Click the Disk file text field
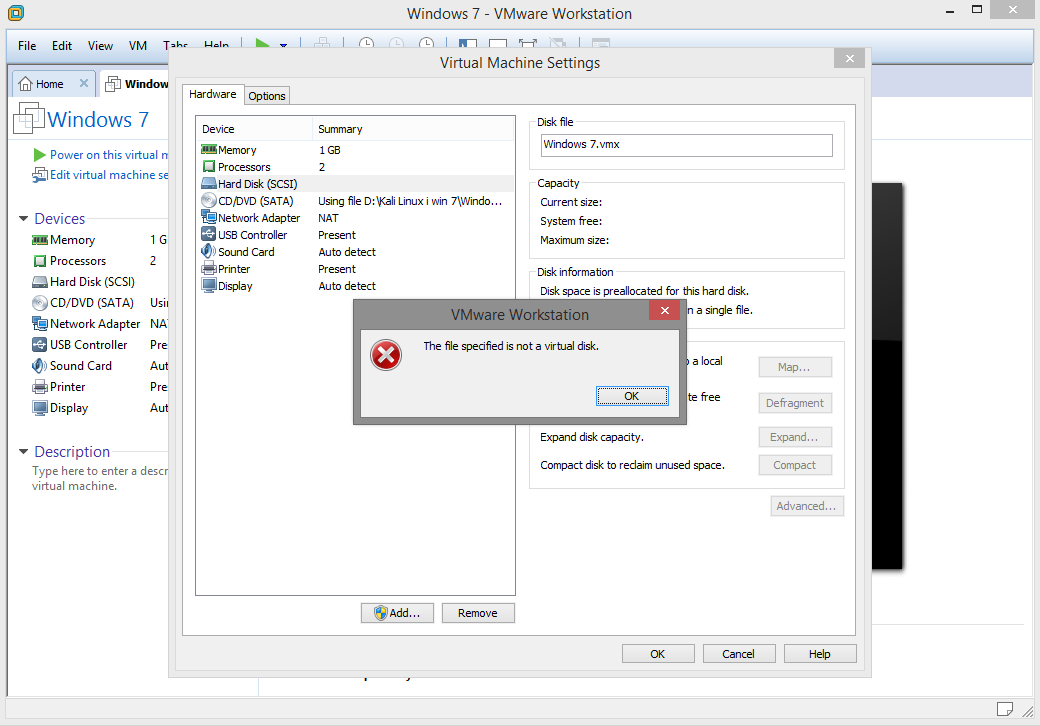The image size is (1040, 726). coord(685,145)
